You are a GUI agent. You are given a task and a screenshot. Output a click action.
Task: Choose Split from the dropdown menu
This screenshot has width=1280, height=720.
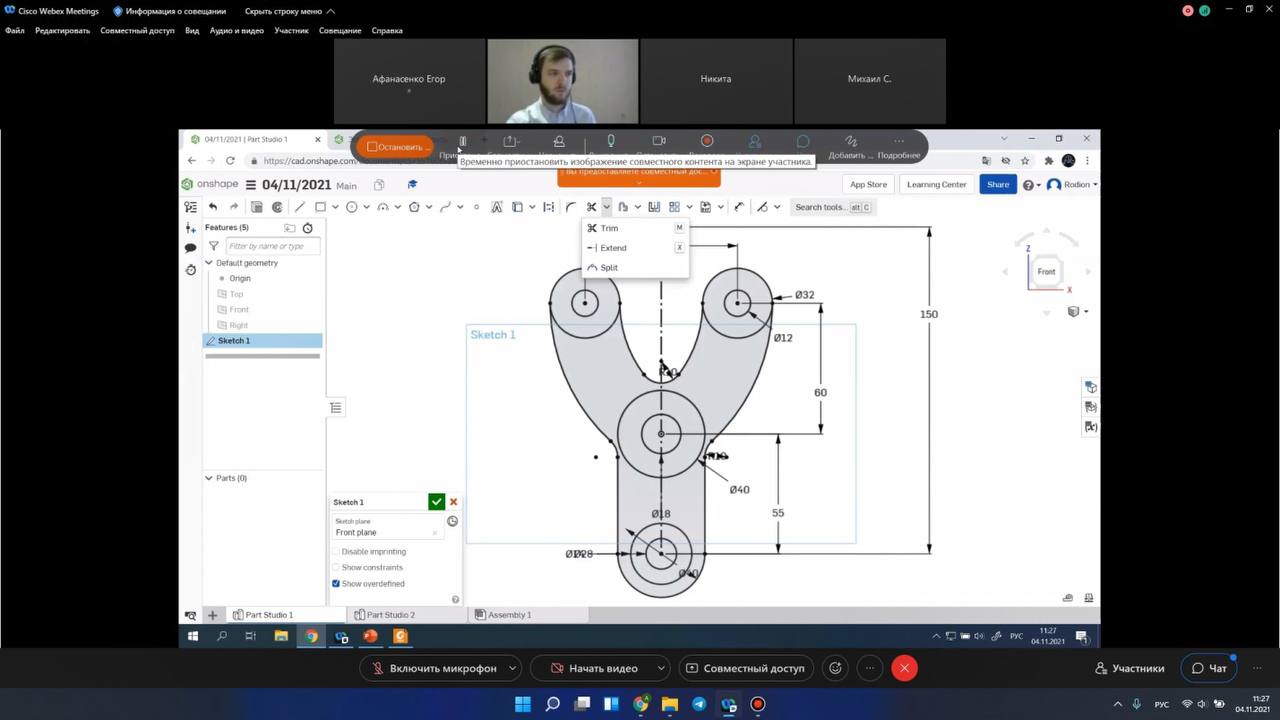(635, 268)
